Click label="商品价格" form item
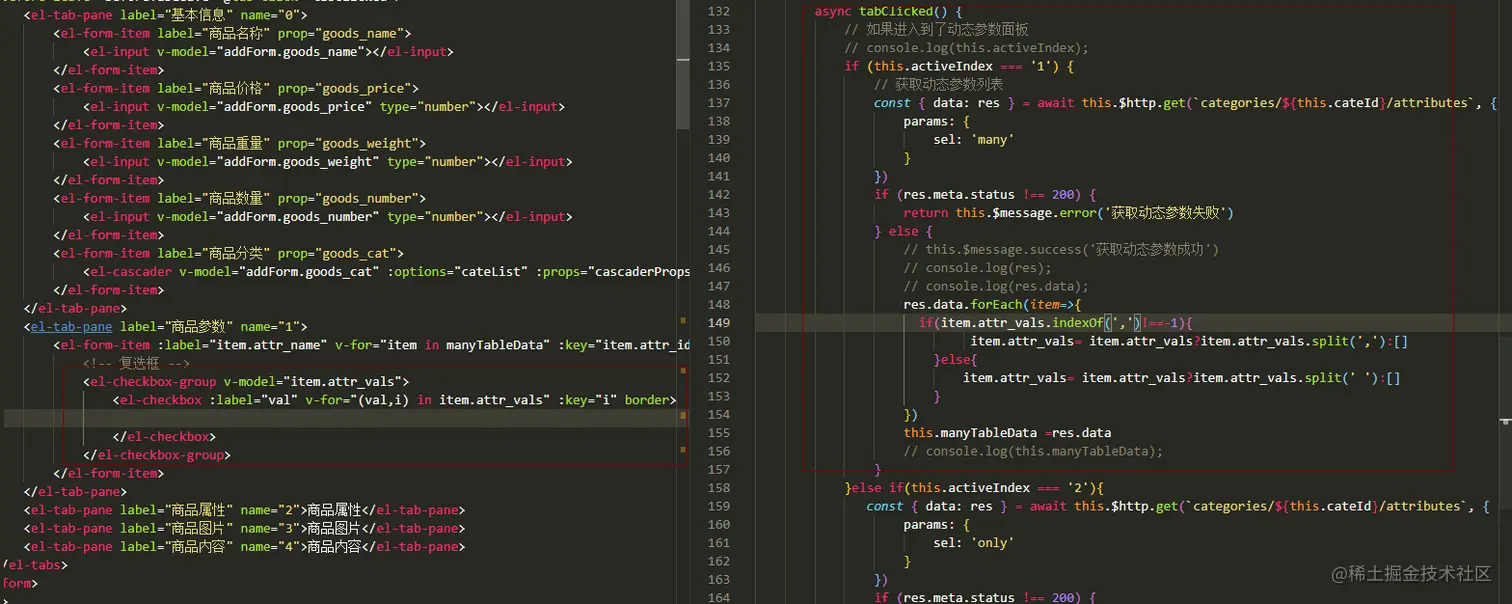The height and width of the screenshot is (604, 1512). tap(237, 88)
